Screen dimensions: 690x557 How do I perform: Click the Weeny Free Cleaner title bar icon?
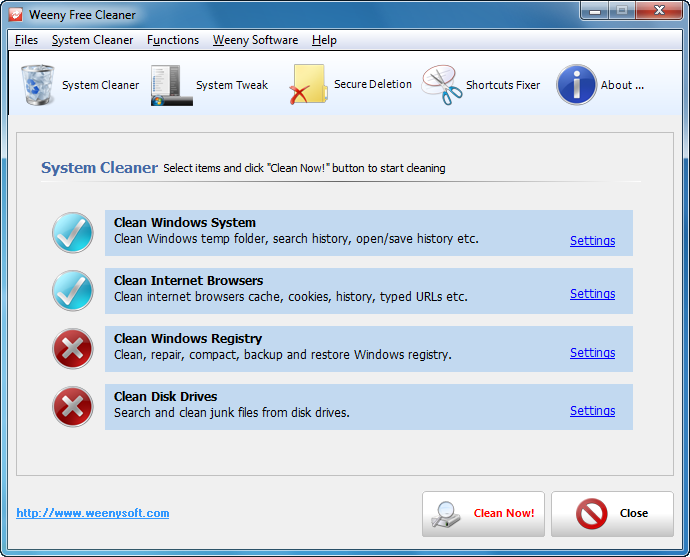(16, 15)
